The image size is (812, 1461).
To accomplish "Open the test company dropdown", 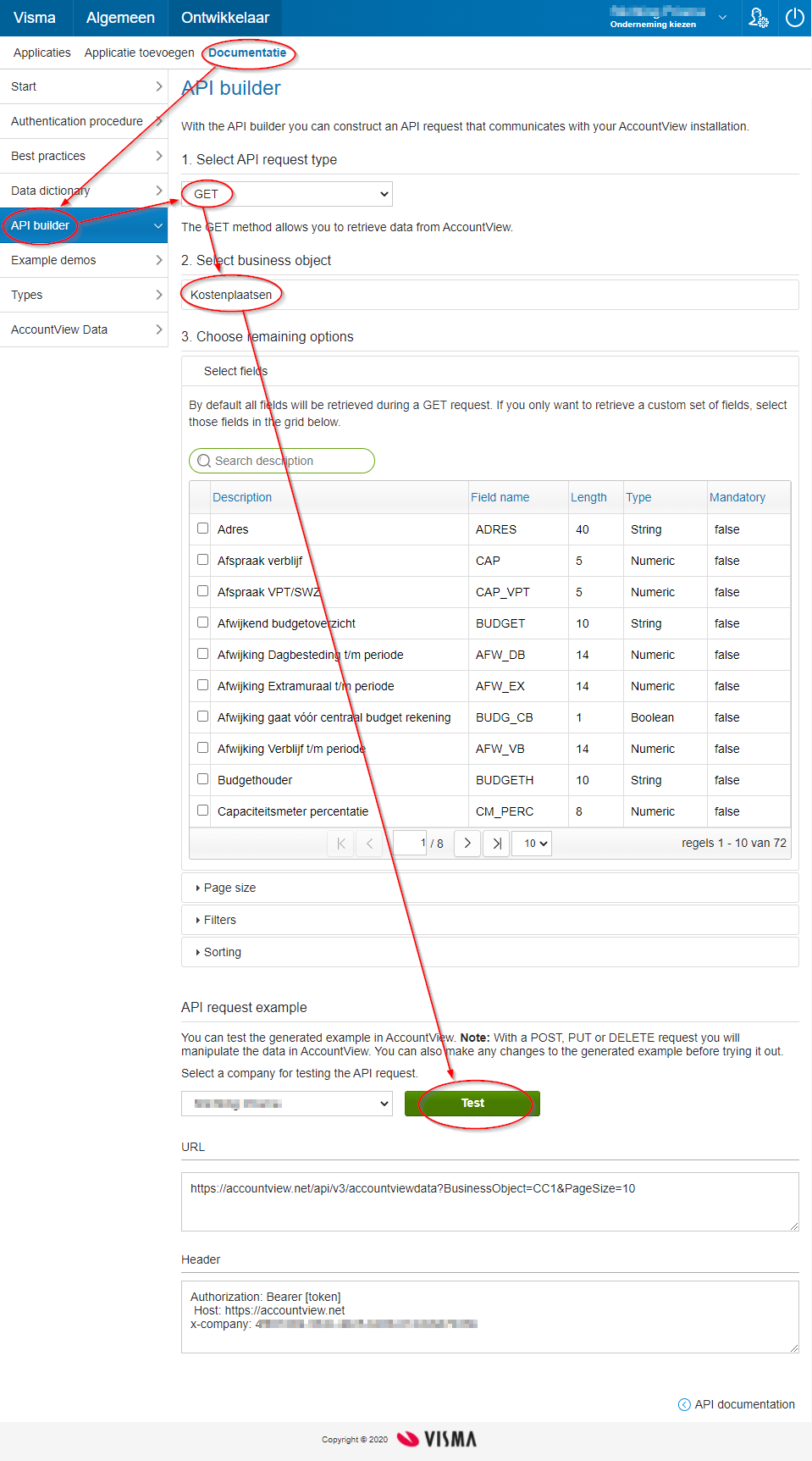I will point(287,1104).
